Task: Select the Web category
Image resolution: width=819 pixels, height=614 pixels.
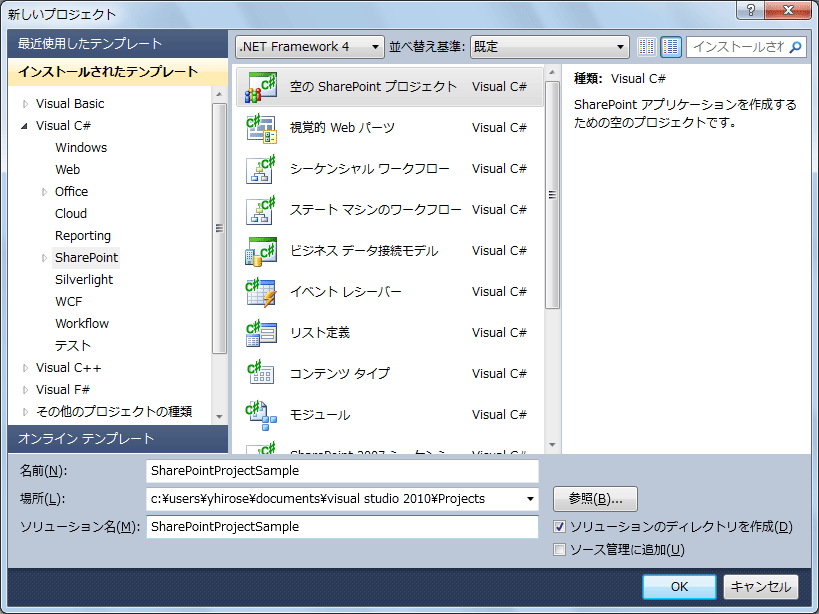Action: [x=68, y=170]
